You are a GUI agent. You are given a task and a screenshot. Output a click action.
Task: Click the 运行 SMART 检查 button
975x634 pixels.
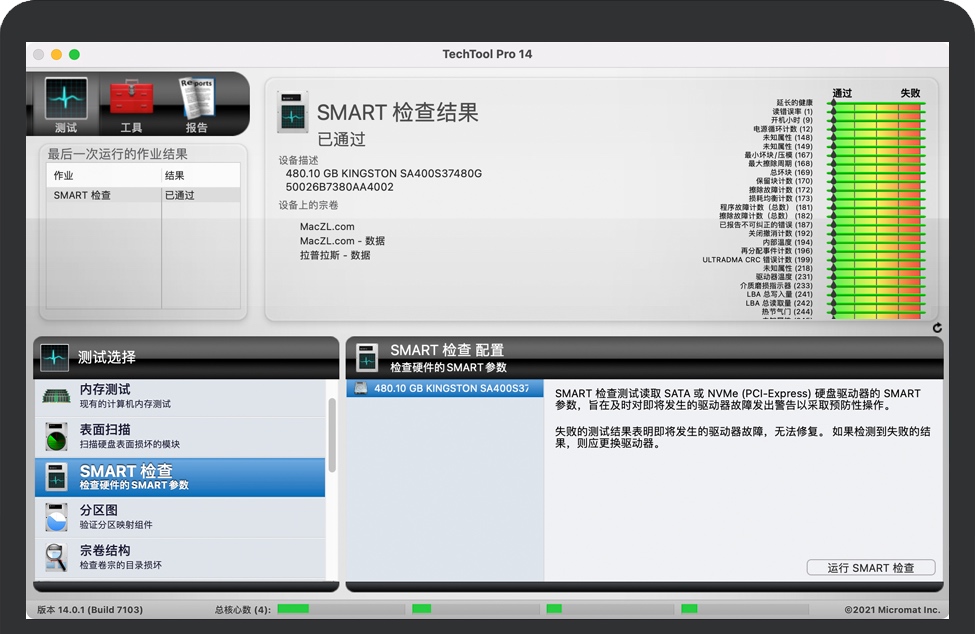tap(870, 567)
